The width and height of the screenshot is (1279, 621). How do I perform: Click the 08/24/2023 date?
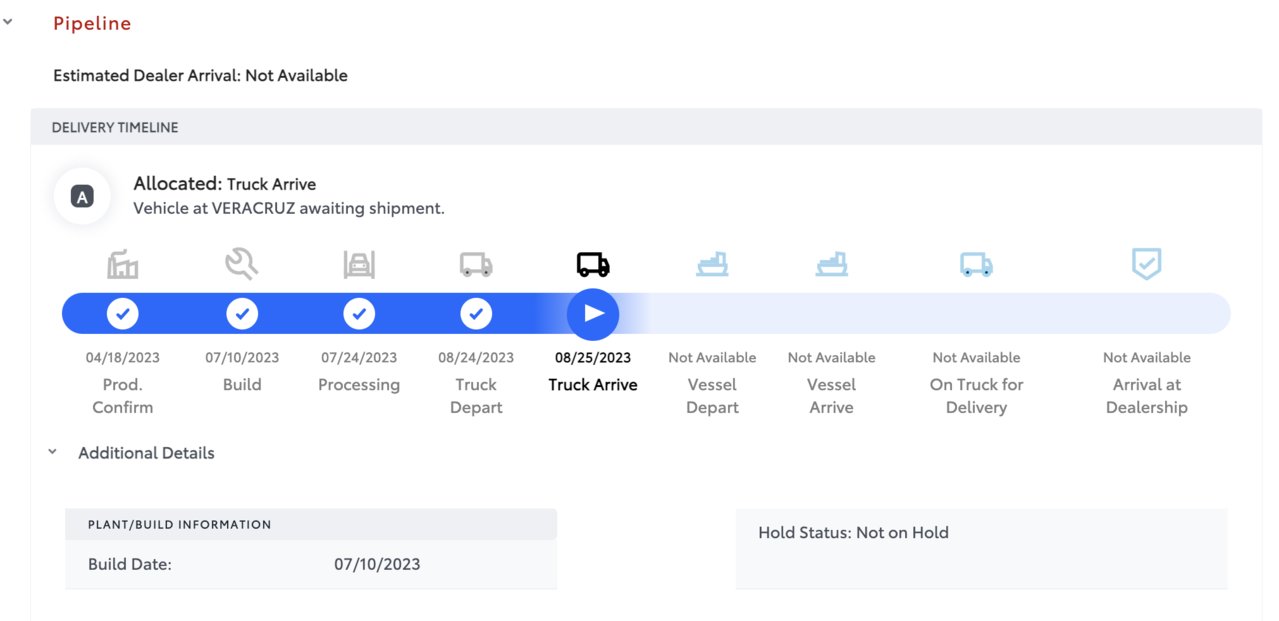(476, 358)
